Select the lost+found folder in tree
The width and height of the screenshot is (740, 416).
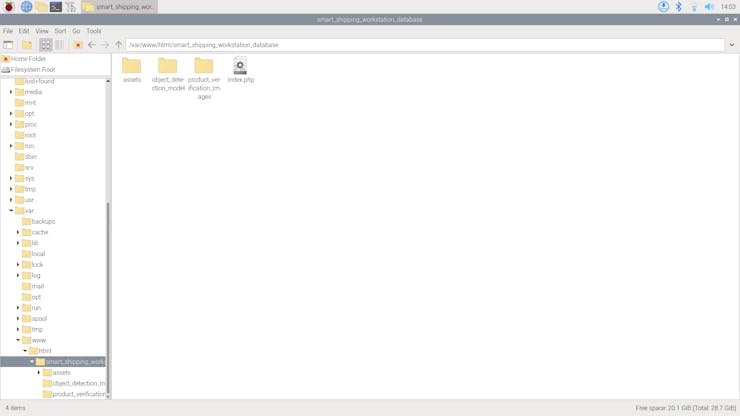[35, 81]
